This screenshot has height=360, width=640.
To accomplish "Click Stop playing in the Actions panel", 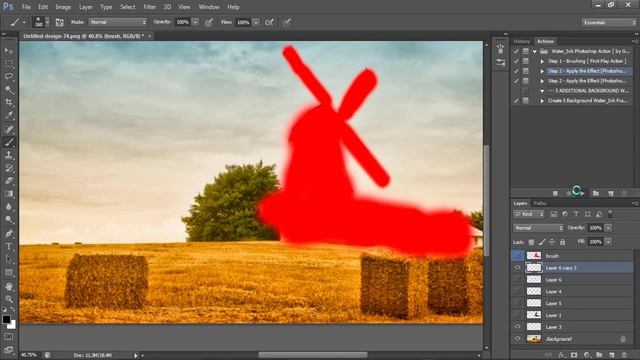I will pos(555,193).
